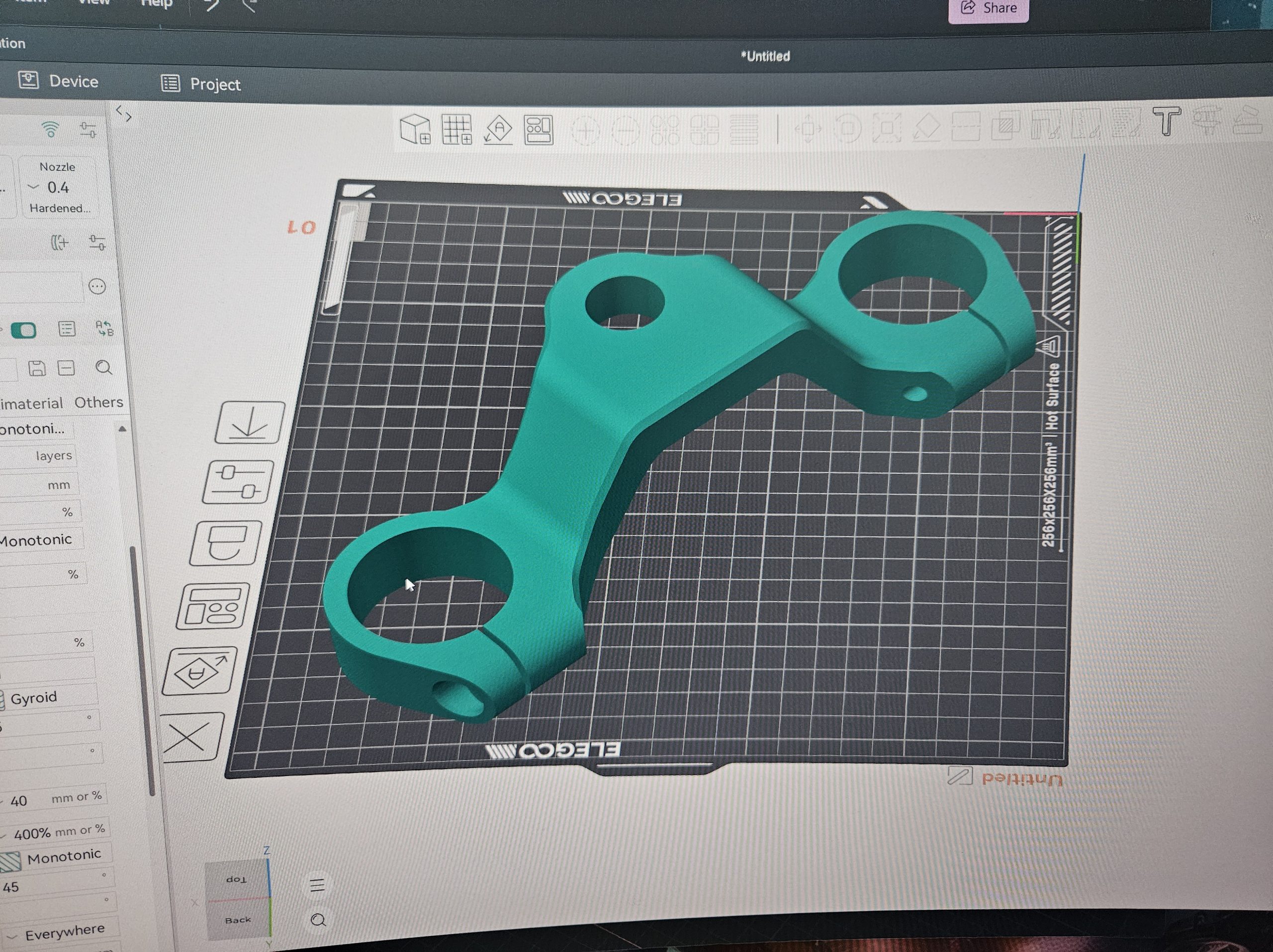Viewport: 1273px width, 952px height.
Task: Open the Everywhere dropdown
Action: [x=60, y=933]
